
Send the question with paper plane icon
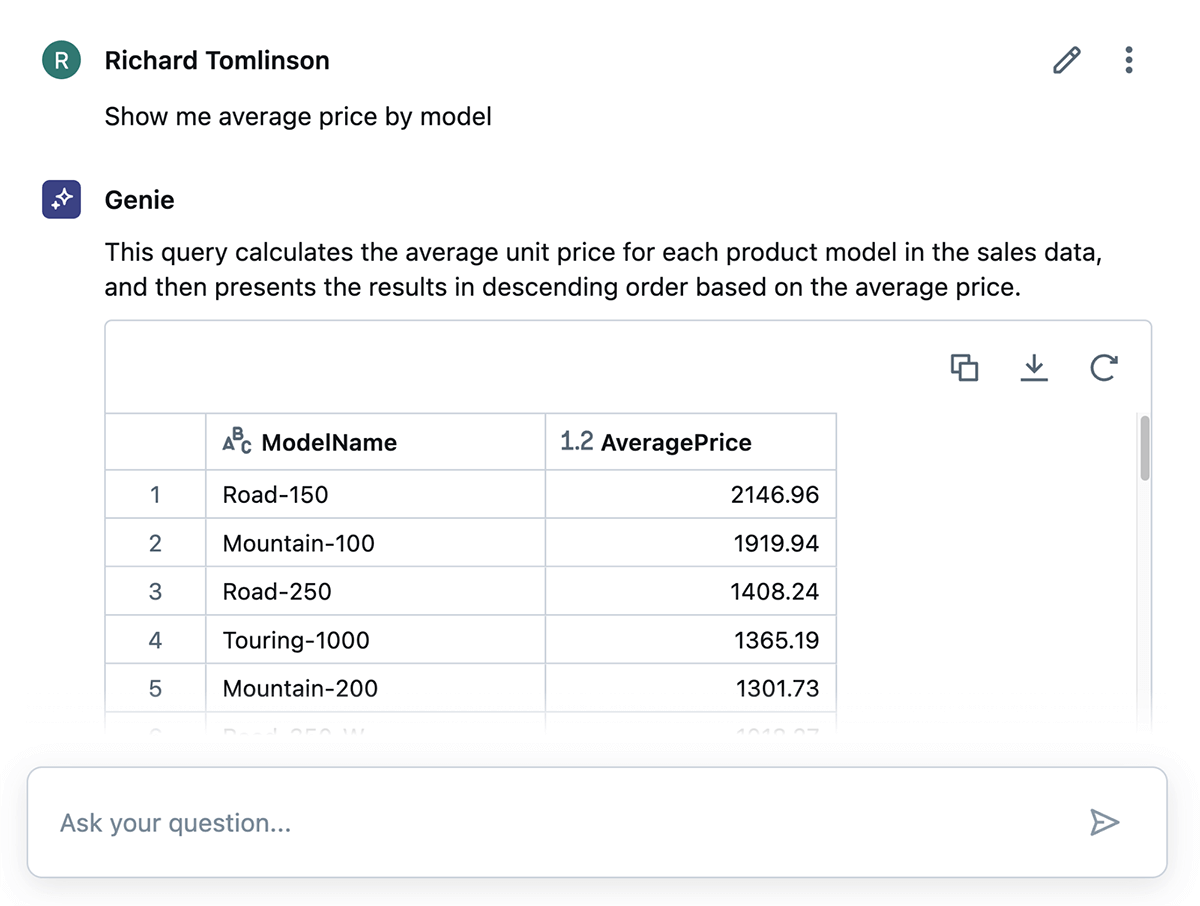pos(1104,822)
